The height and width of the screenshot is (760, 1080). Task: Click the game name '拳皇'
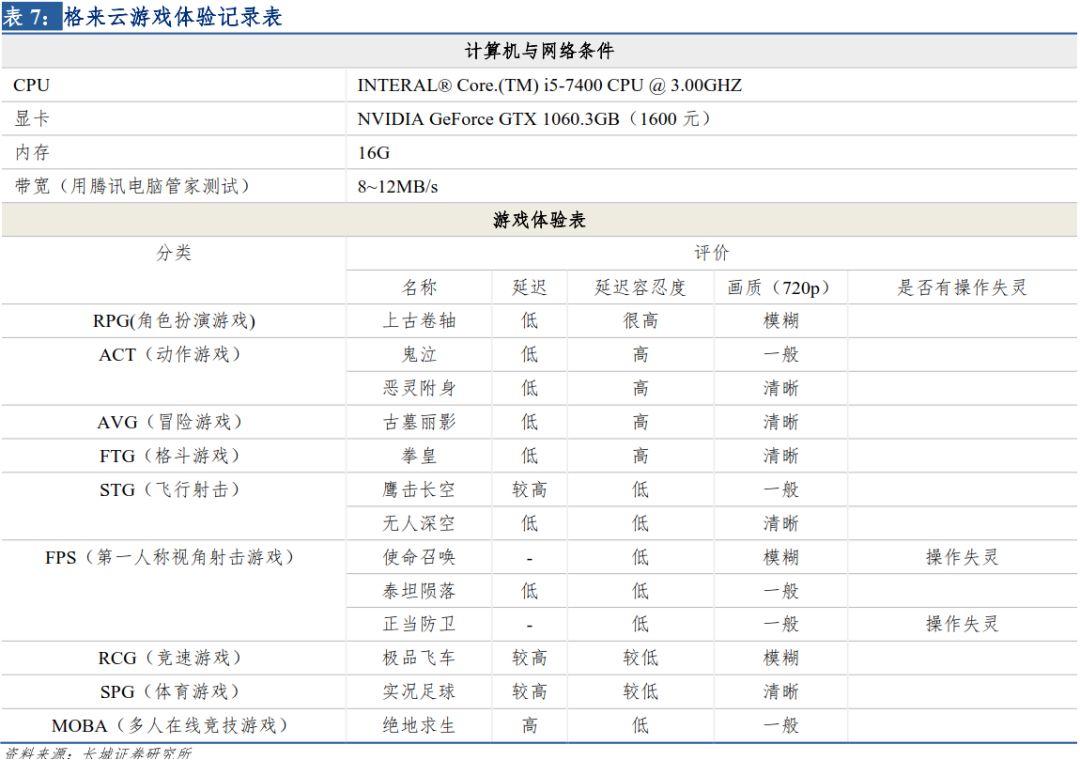pyautogui.click(x=419, y=455)
